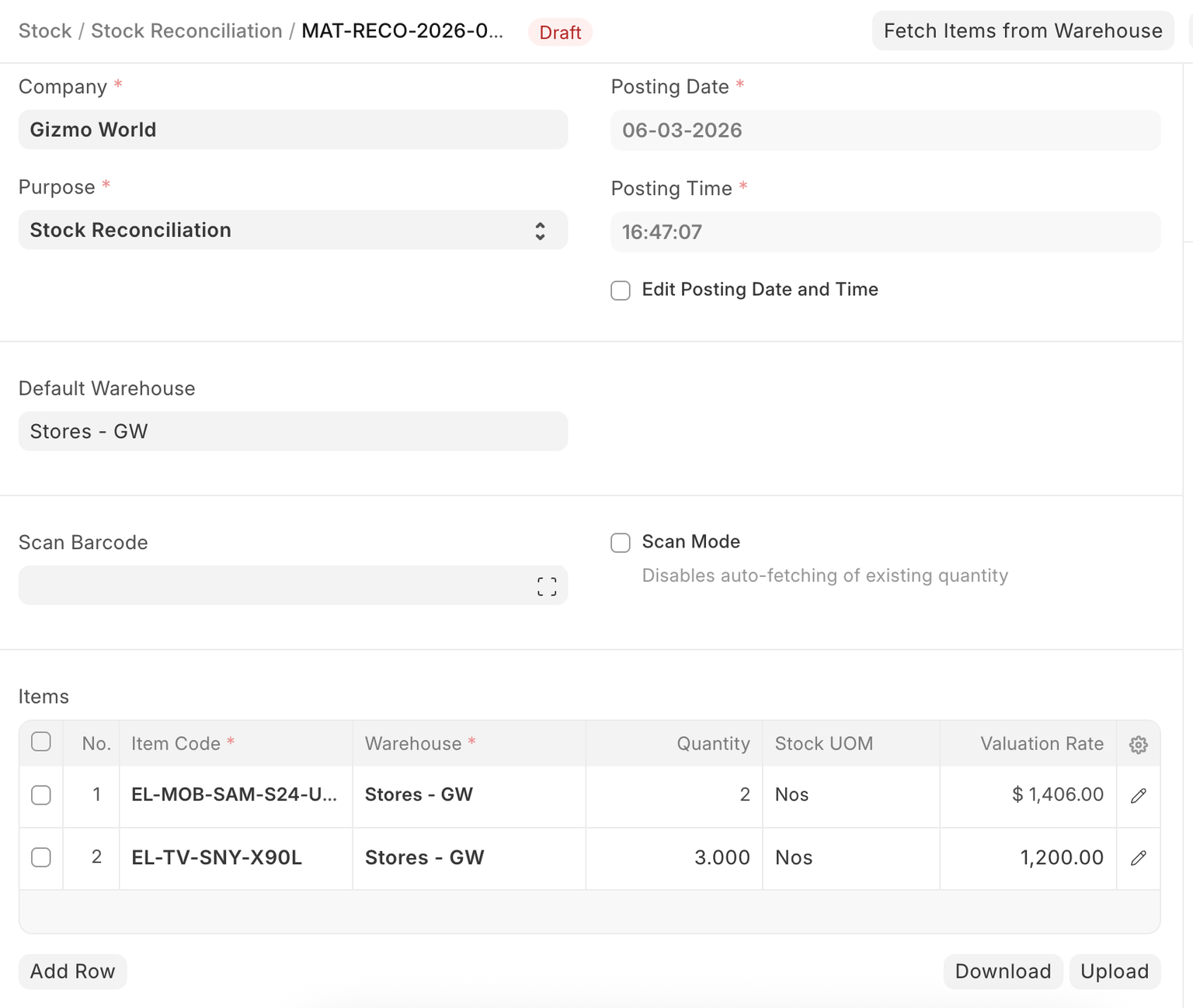Tick the checkbox for row 1
This screenshot has height=1008, width=1193.
coord(41,795)
